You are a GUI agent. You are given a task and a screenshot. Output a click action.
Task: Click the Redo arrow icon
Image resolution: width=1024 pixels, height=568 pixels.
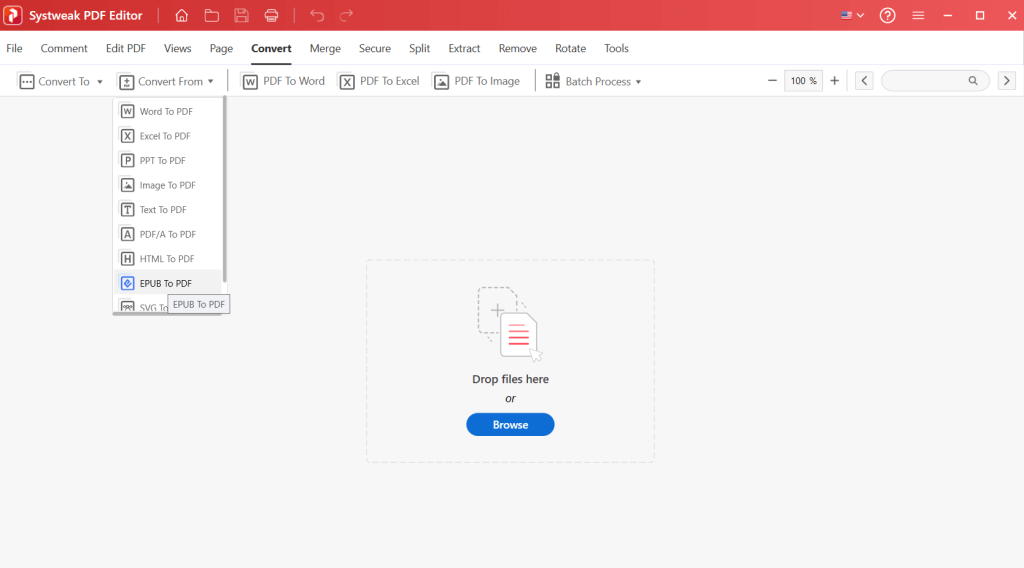(x=346, y=16)
